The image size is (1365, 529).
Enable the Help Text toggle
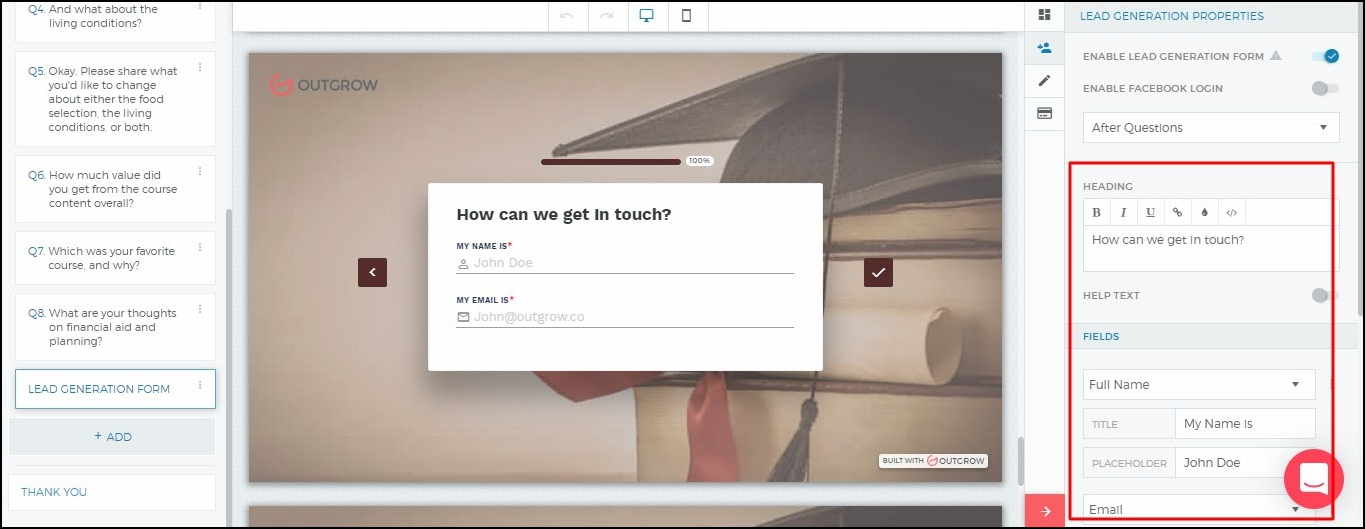point(1324,296)
